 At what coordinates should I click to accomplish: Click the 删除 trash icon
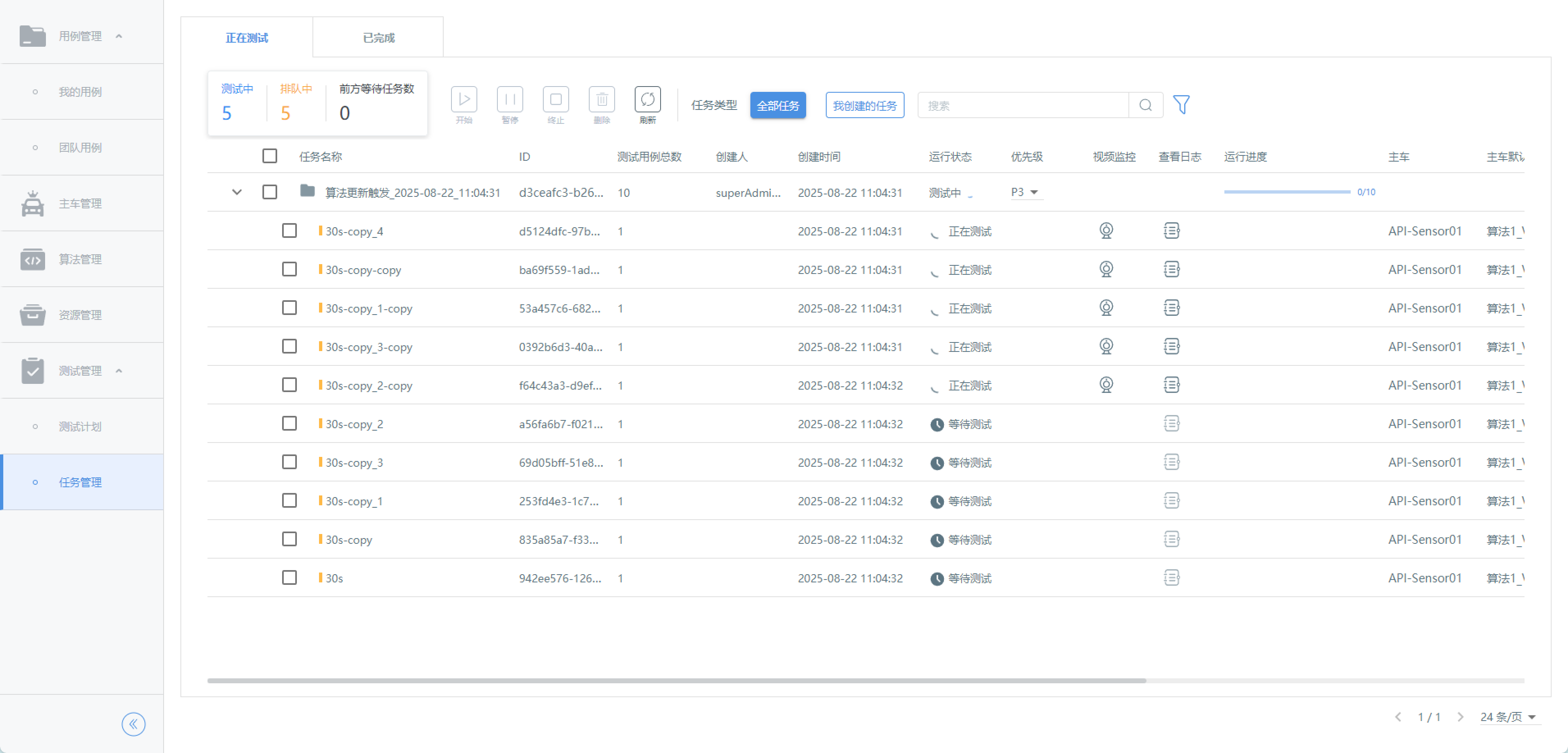(x=602, y=99)
